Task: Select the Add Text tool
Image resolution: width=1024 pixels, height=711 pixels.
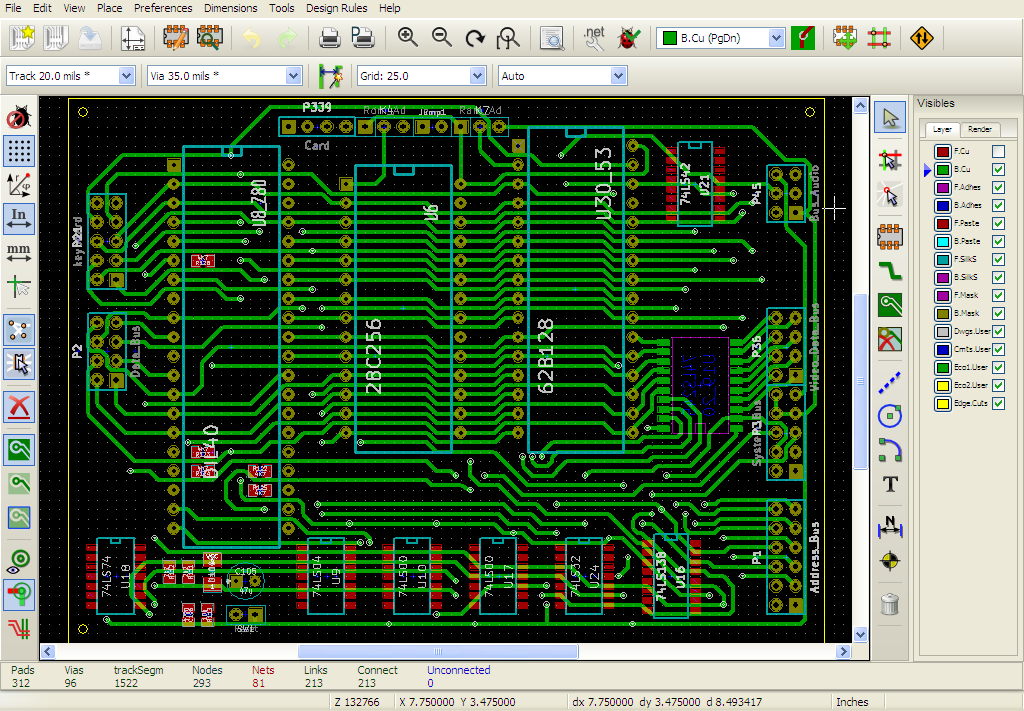Action: click(x=889, y=484)
